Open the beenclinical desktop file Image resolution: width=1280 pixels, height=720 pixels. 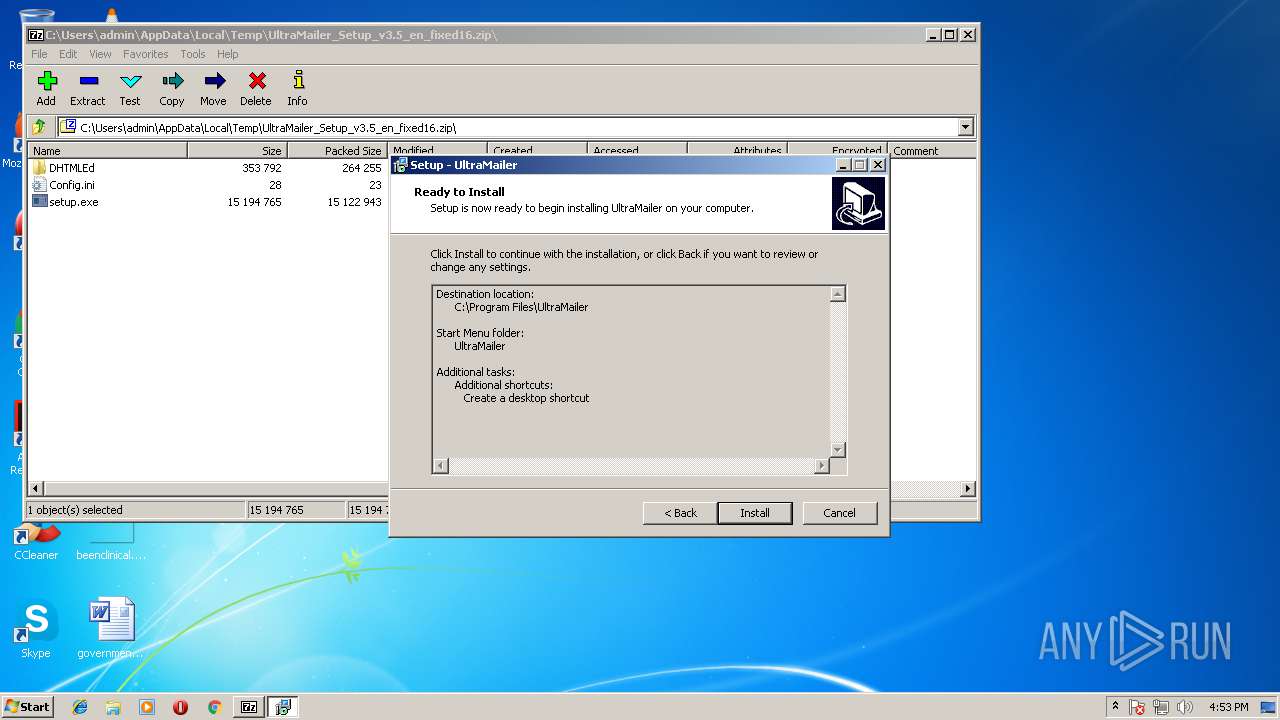pos(111,543)
